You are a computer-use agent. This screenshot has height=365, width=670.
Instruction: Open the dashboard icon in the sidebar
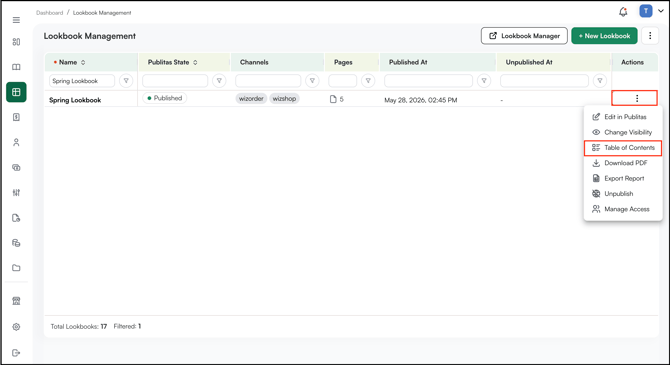click(x=16, y=42)
